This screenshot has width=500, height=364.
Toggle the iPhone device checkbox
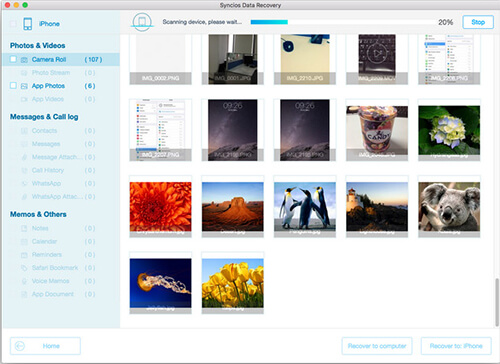(13, 24)
